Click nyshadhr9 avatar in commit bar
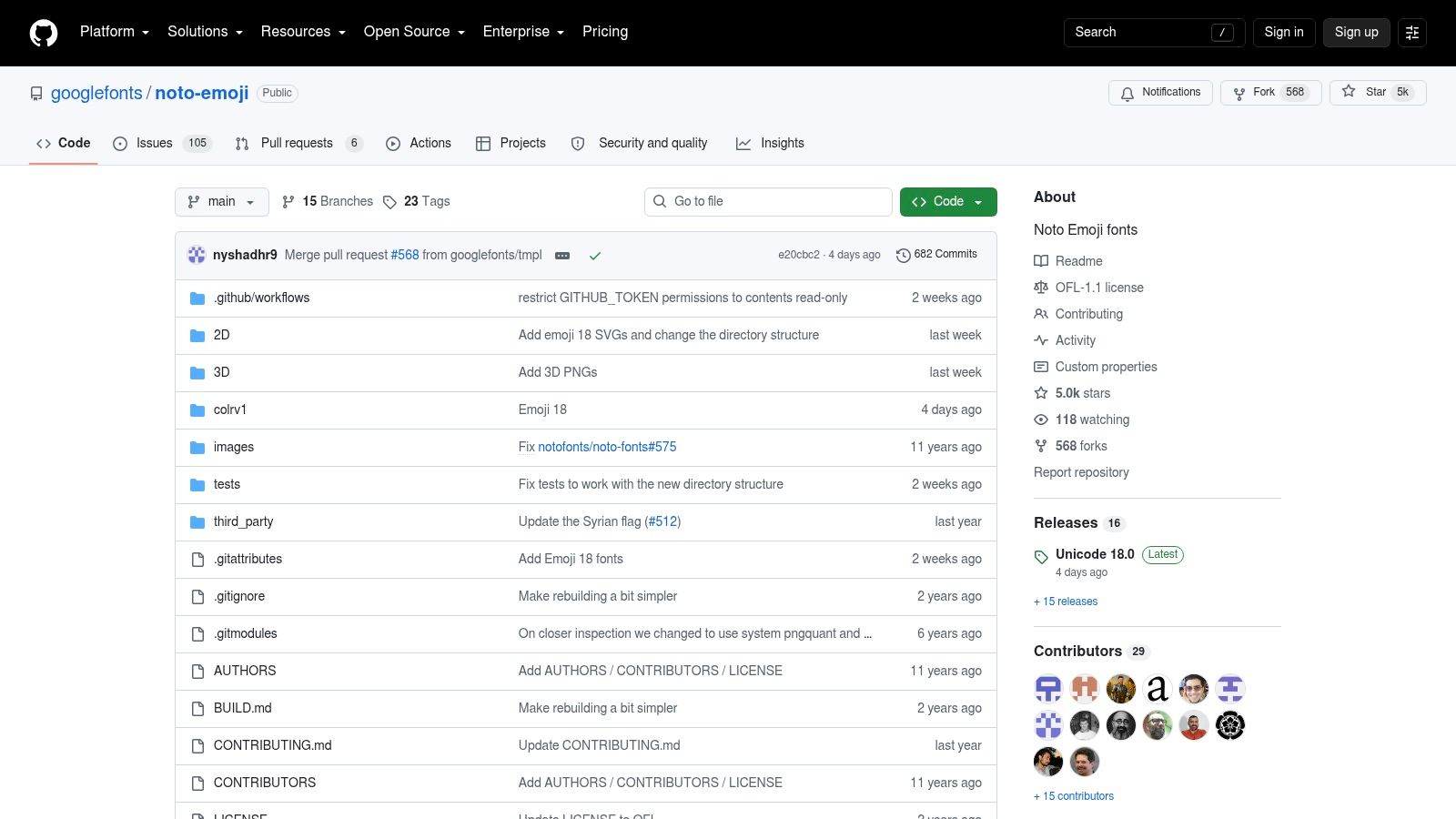The image size is (1456, 819). pyautogui.click(x=197, y=255)
